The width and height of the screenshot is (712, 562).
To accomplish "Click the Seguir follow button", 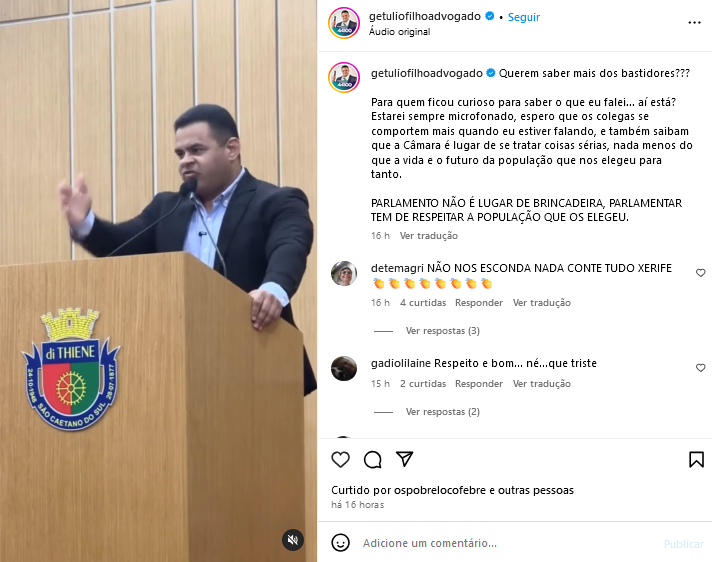I will 524,17.
